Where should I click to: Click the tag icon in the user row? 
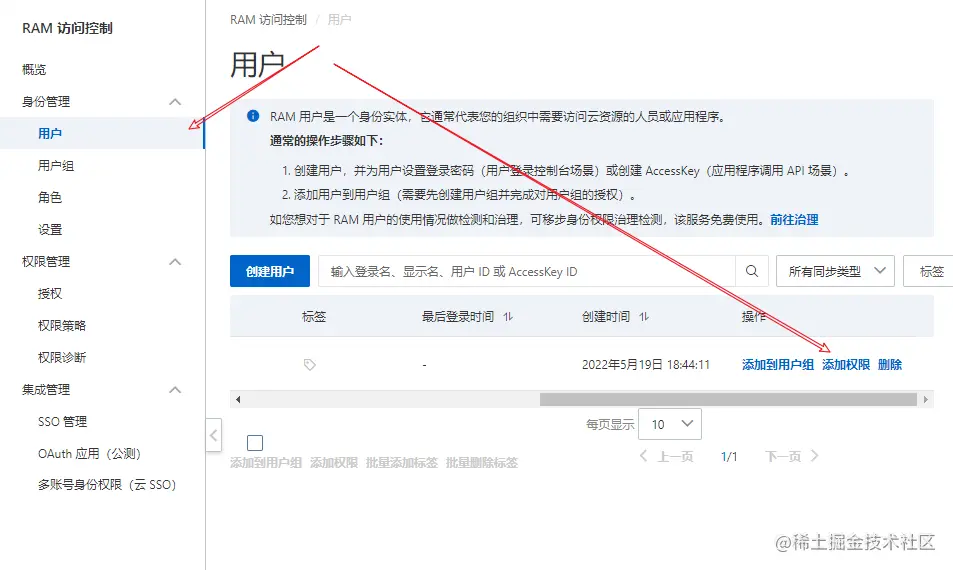[309, 365]
